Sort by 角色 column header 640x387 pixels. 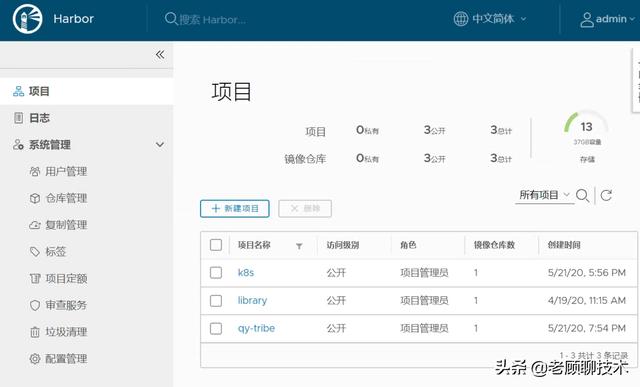(408, 245)
